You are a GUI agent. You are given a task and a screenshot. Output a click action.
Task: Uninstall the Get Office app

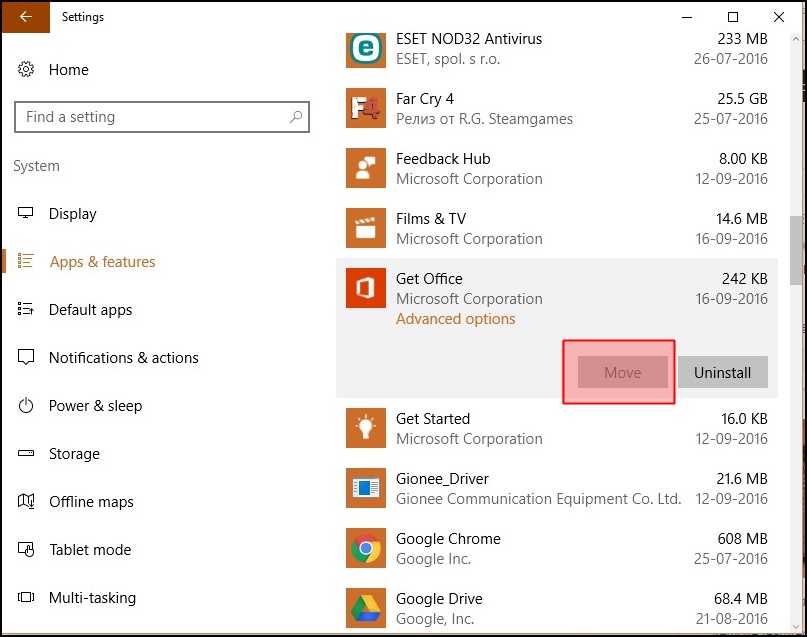(x=723, y=372)
